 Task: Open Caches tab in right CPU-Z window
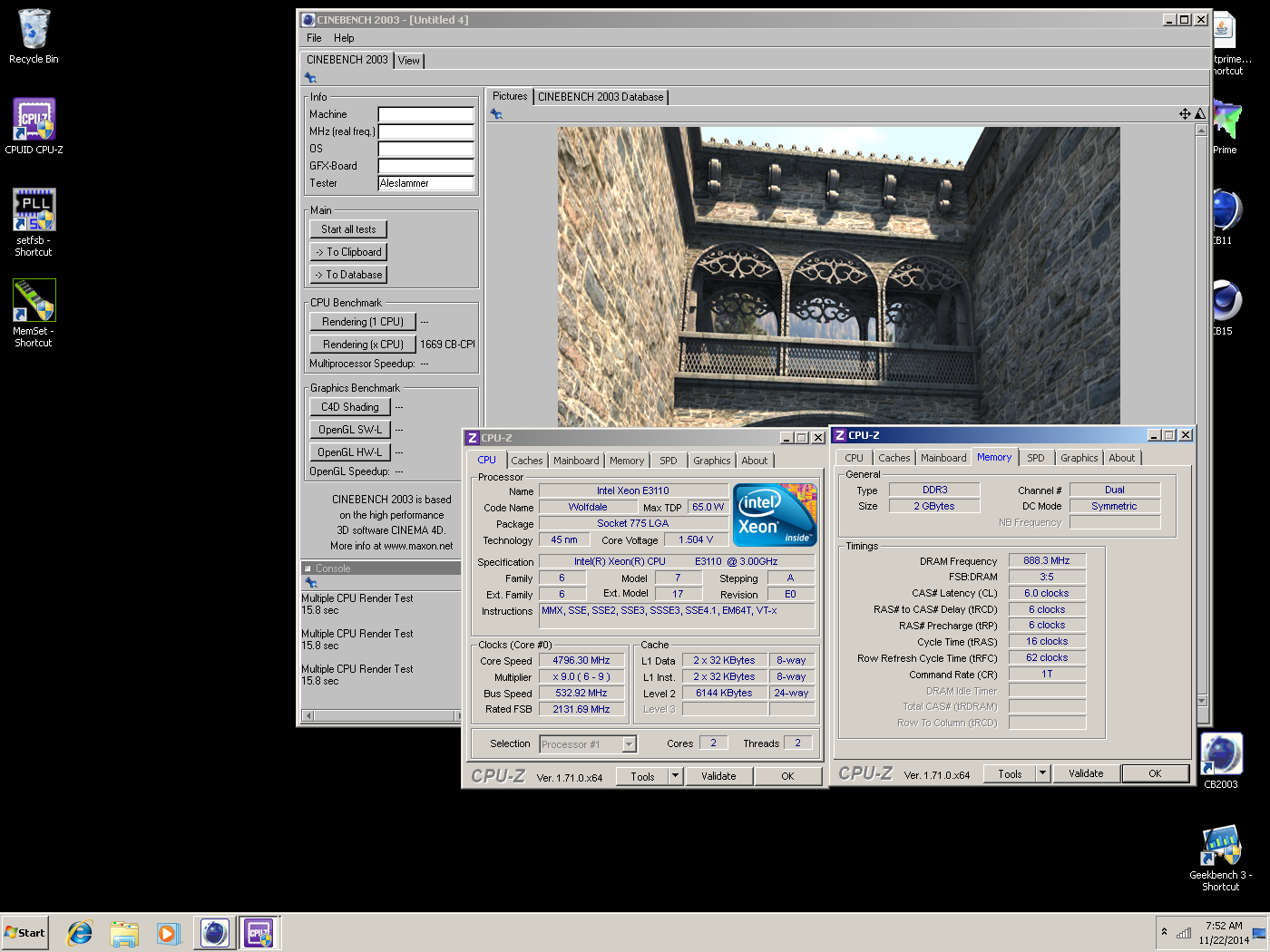point(894,458)
